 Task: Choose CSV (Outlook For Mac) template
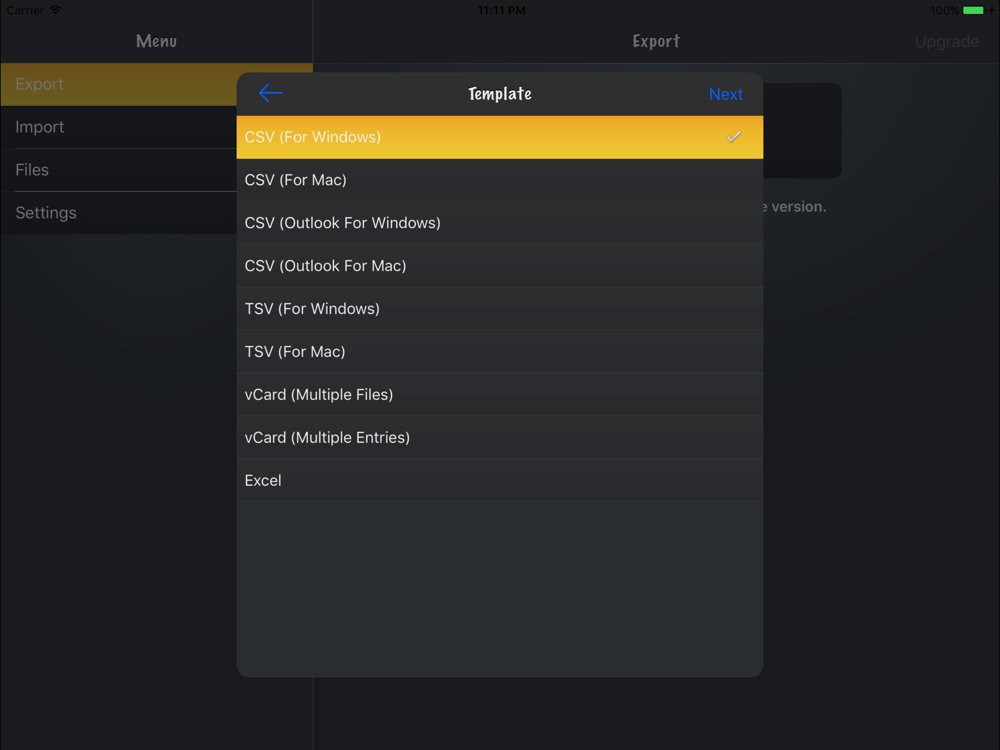499,266
